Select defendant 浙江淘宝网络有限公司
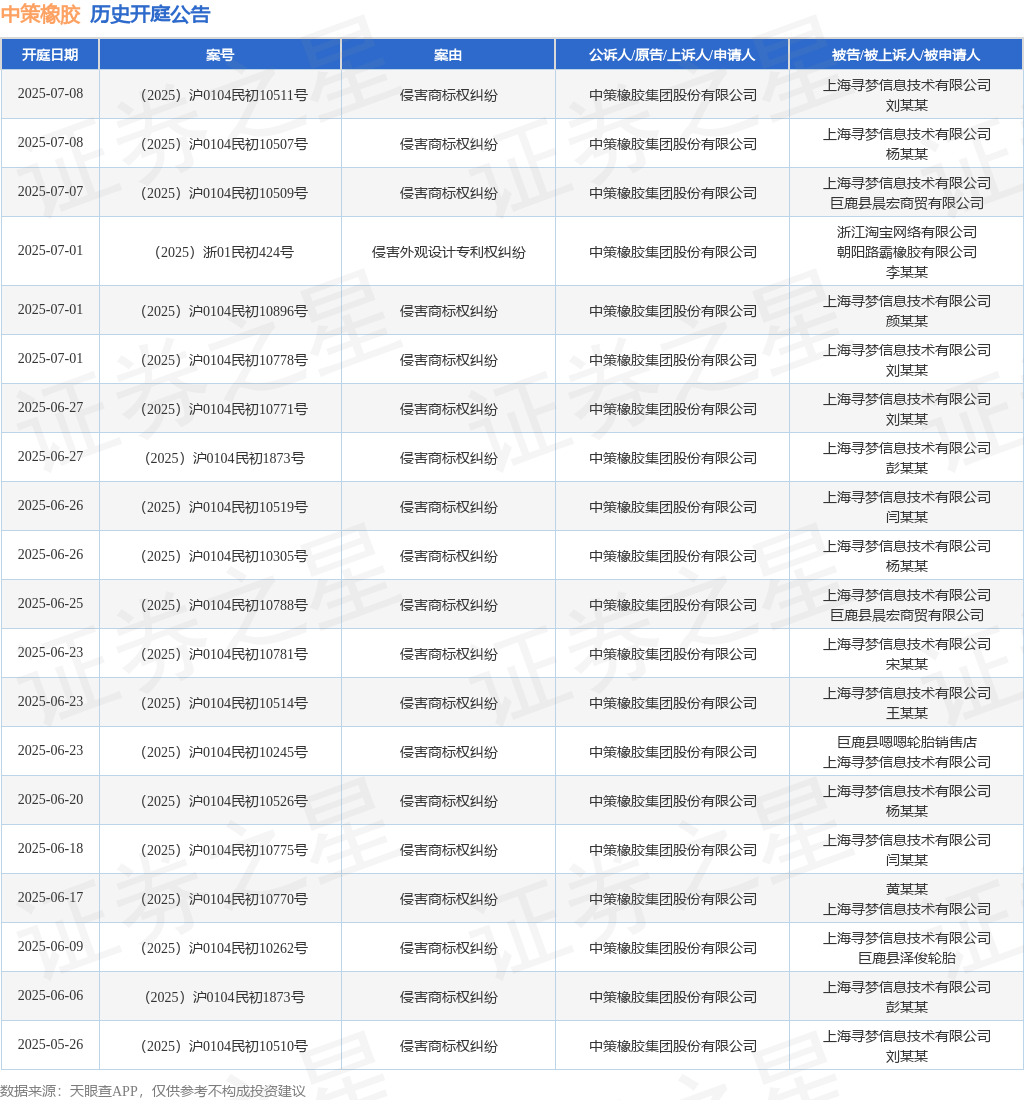The height and width of the screenshot is (1100, 1024). tap(906, 232)
